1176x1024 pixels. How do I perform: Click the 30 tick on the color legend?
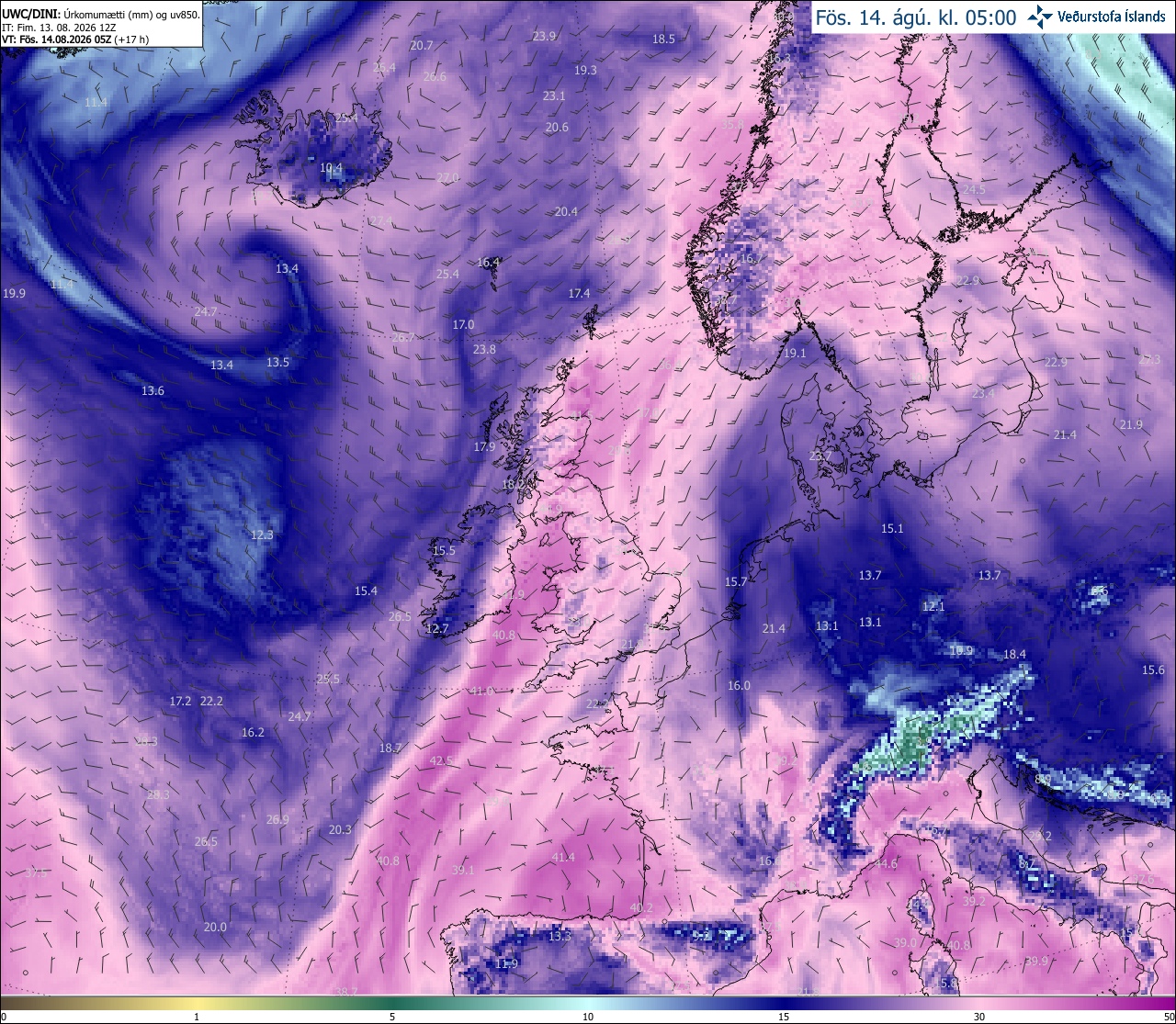tap(979, 1017)
